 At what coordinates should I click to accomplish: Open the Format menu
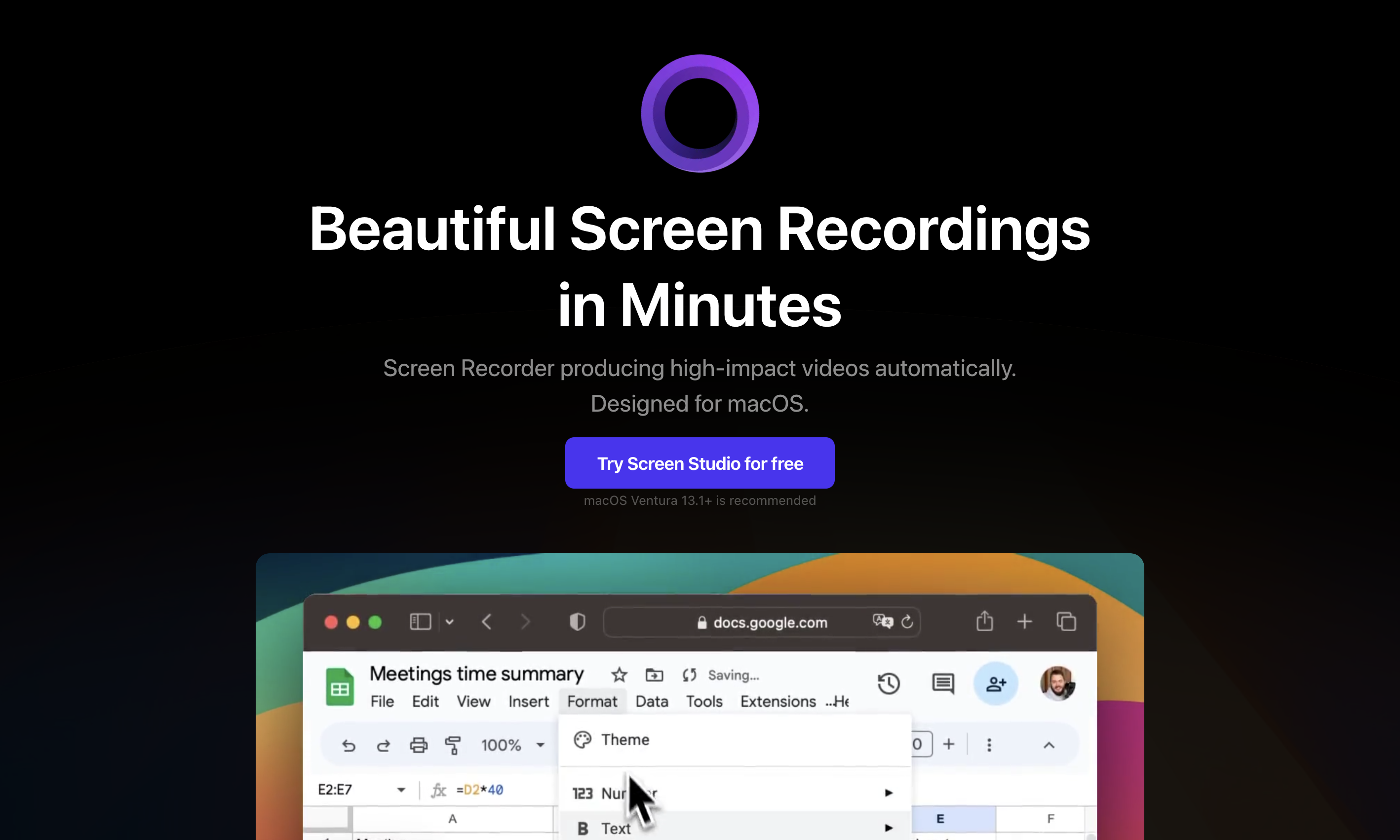point(591,701)
